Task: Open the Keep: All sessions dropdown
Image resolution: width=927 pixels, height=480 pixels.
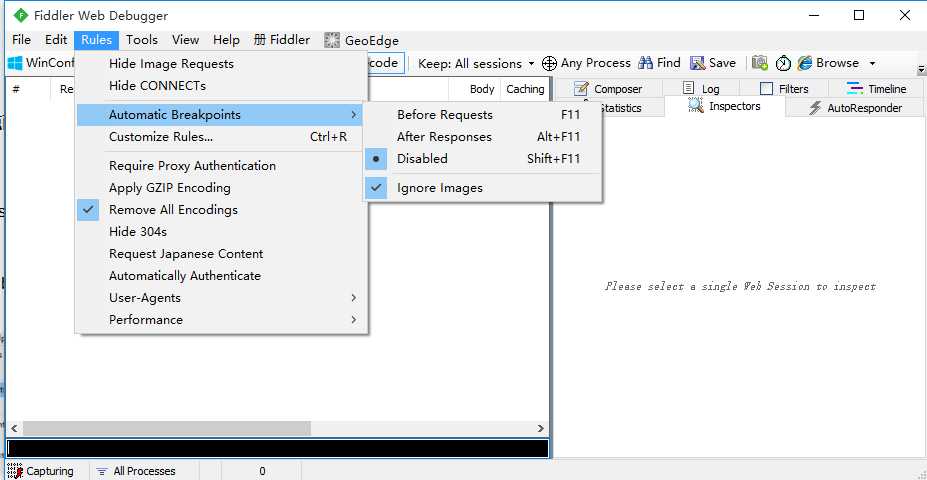Action: [476, 63]
